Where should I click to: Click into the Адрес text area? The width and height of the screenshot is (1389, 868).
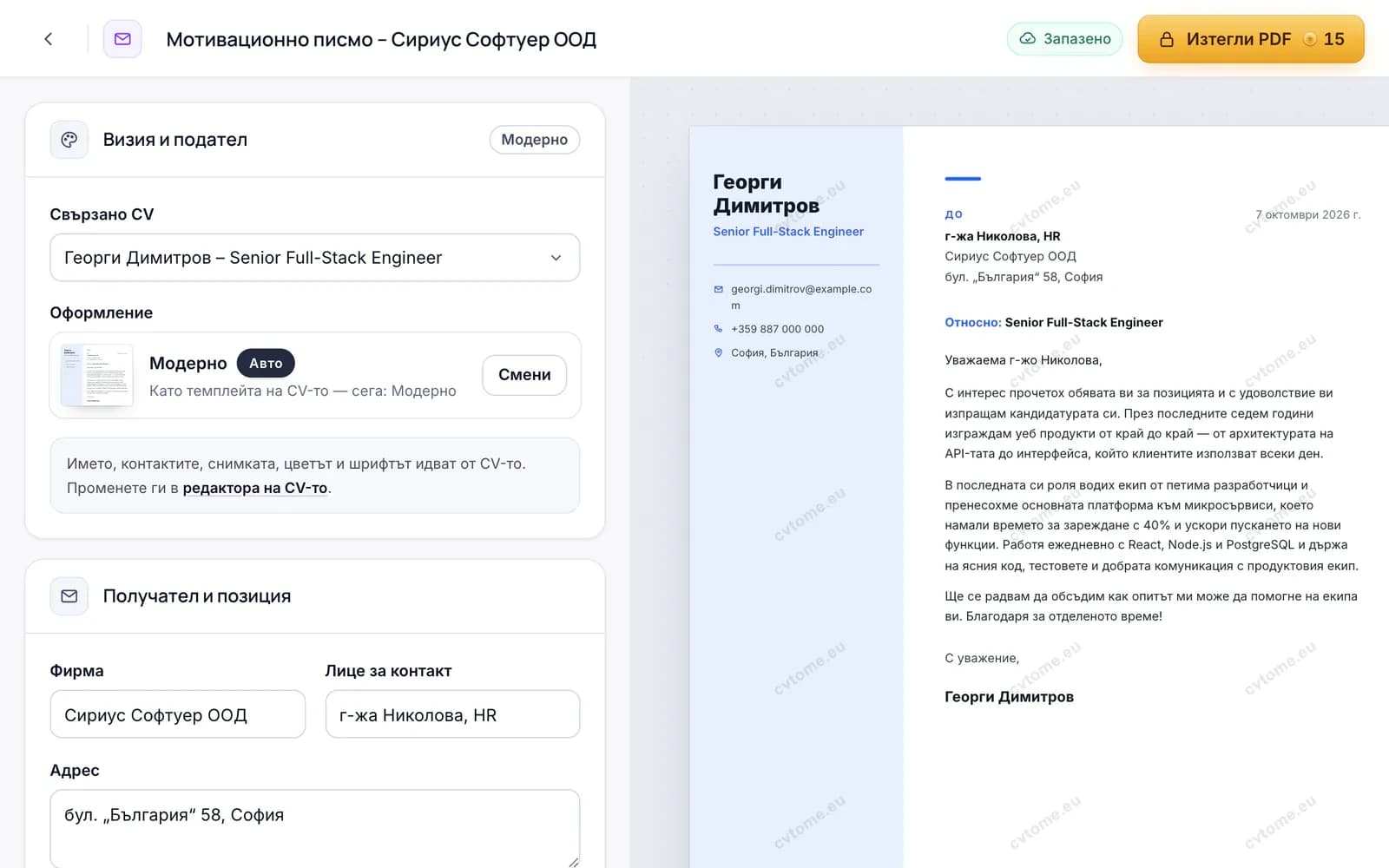click(315, 829)
